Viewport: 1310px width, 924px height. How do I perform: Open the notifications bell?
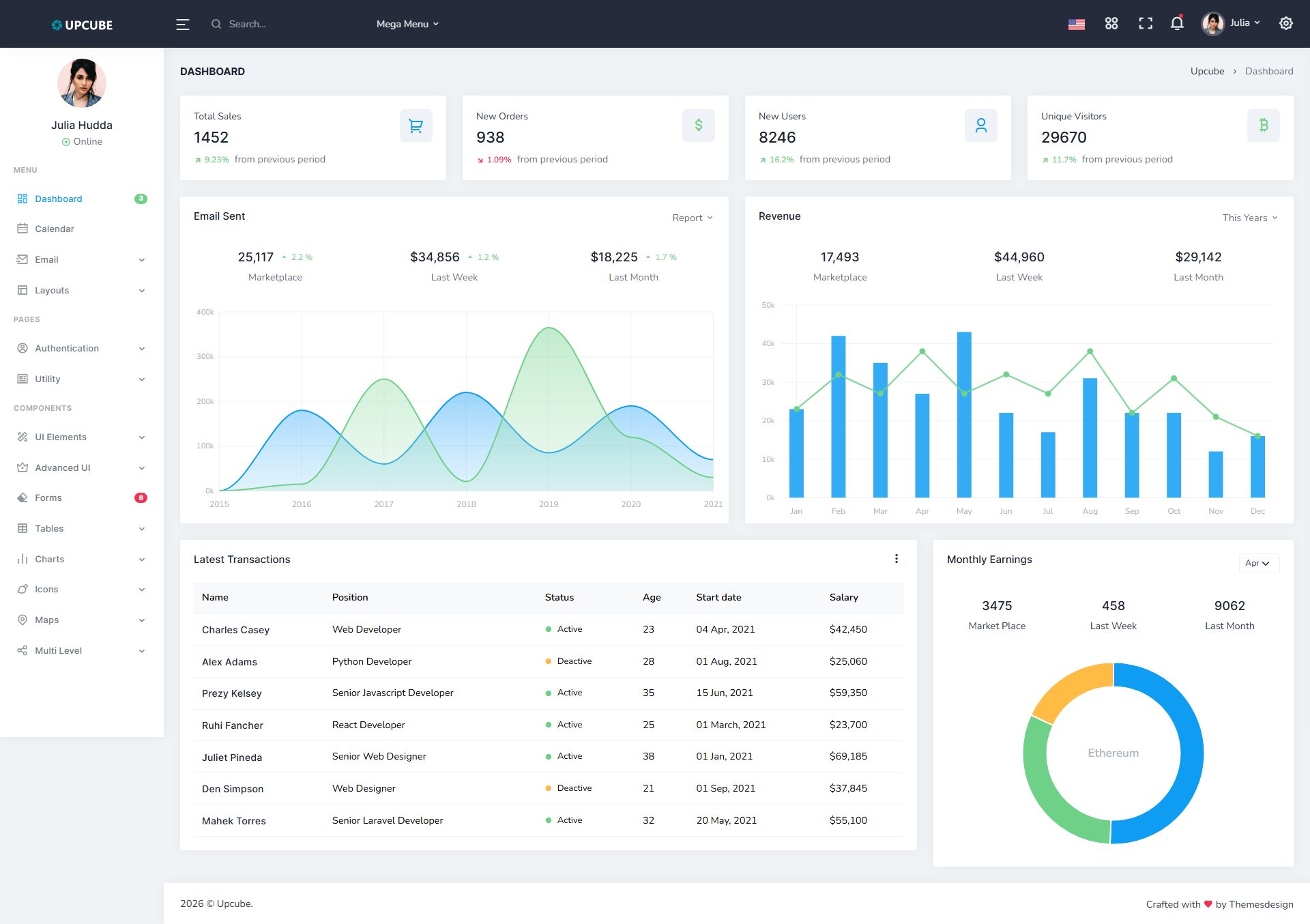point(1177,23)
